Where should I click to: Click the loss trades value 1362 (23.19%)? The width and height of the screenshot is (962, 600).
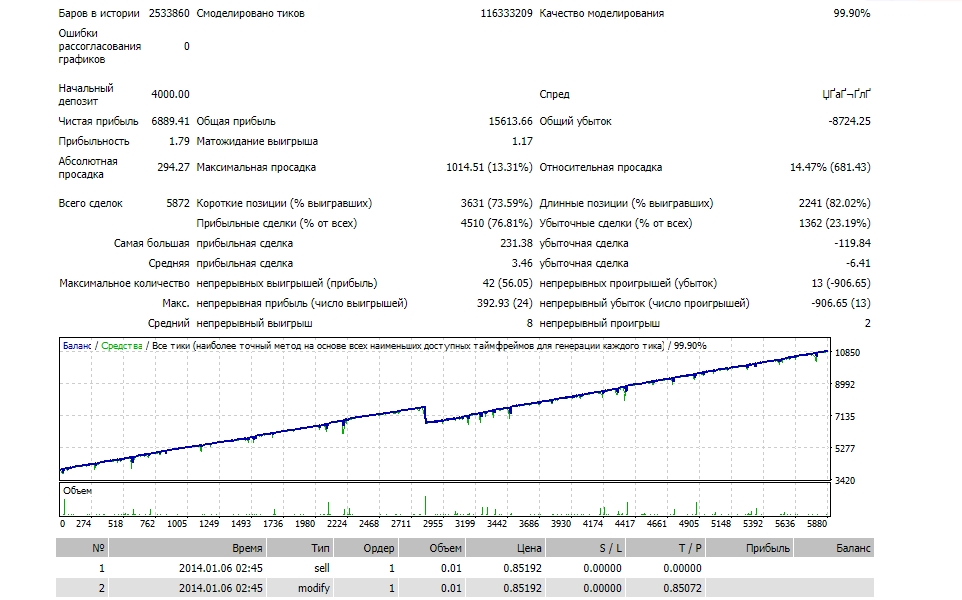pyautogui.click(x=834, y=223)
